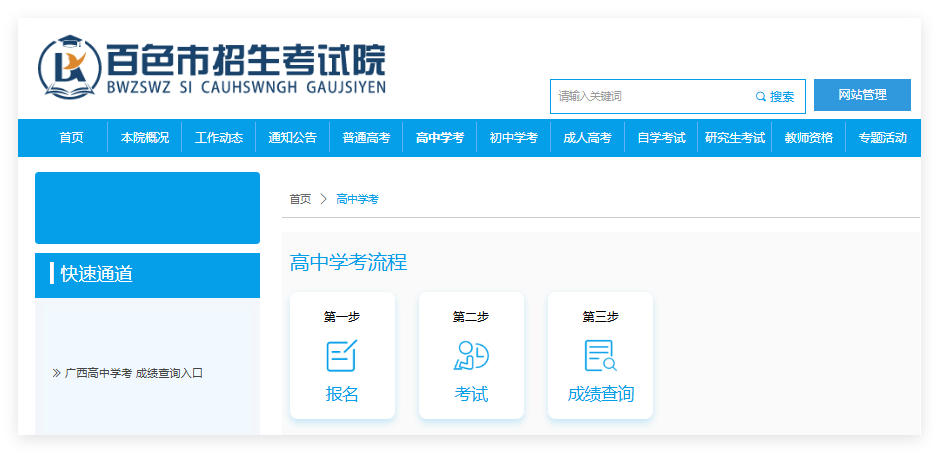The width and height of the screenshot is (939, 453).
Task: Open the 专题活动 menu item
Action: pos(882,138)
